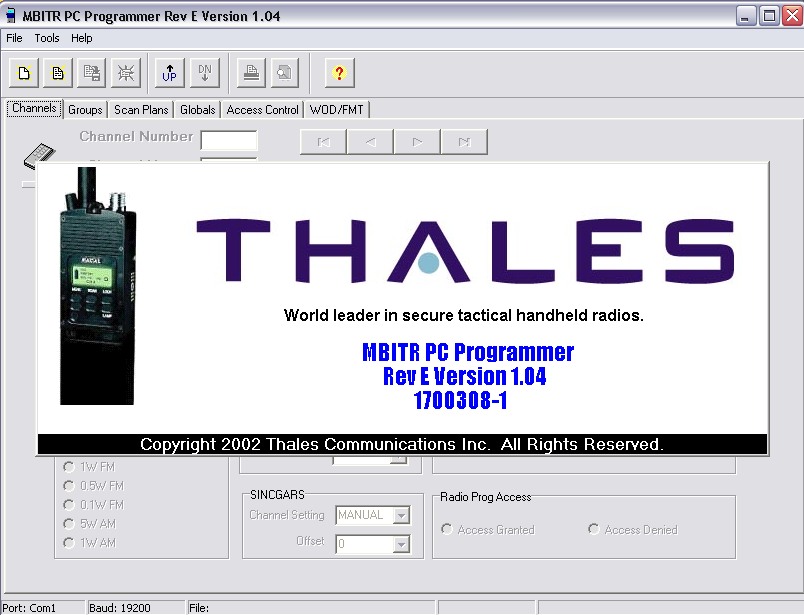Click the starburst icon in the toolbar
Viewport: 804px width, 615px height.
point(125,72)
